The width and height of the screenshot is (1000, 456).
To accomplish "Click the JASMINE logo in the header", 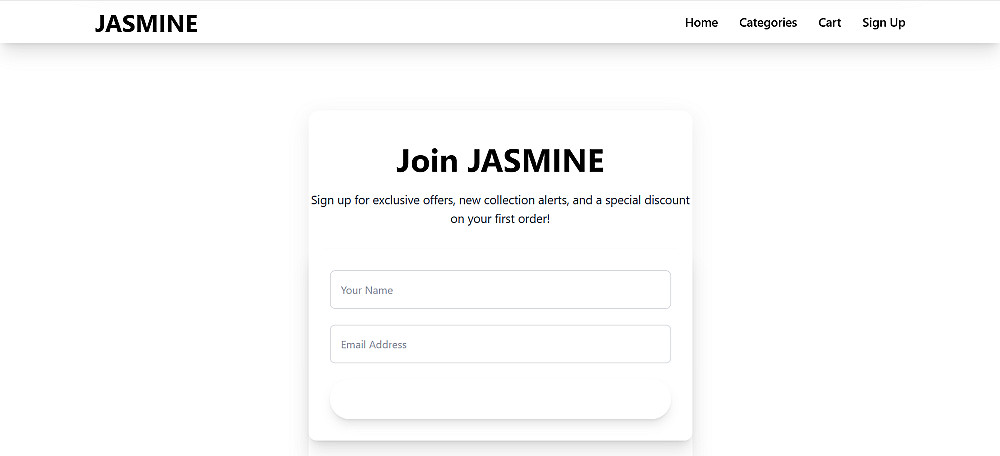I will point(146,23).
